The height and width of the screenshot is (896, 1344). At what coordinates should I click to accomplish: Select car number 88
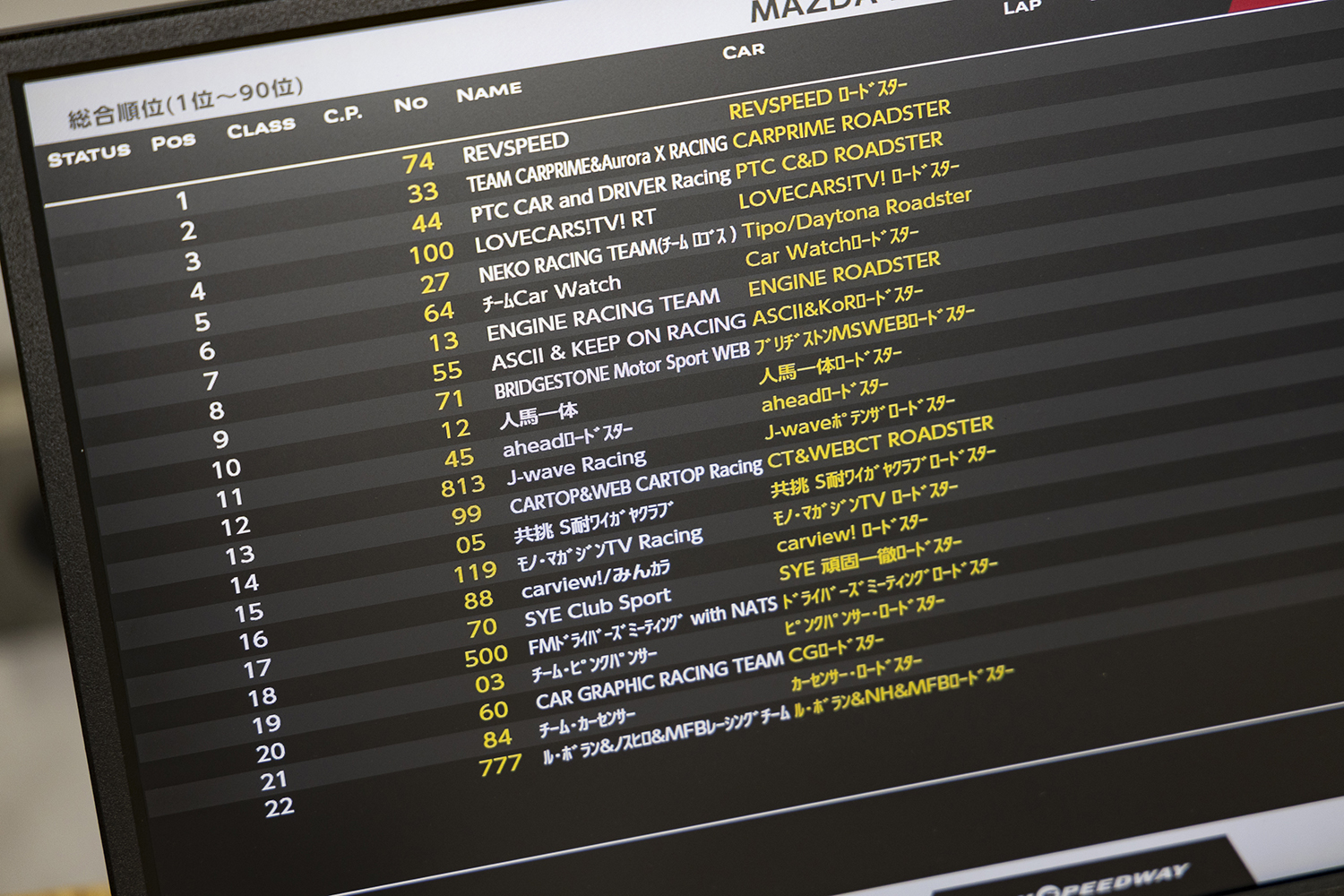(x=478, y=599)
